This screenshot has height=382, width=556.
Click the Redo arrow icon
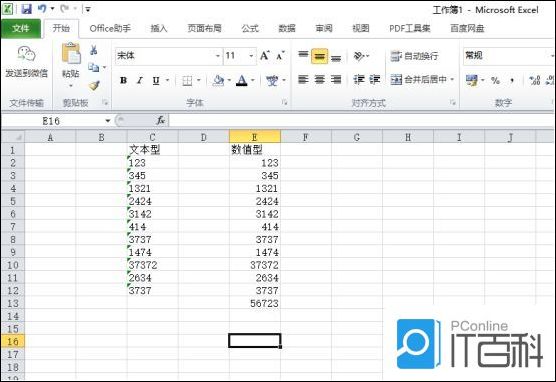pos(65,9)
